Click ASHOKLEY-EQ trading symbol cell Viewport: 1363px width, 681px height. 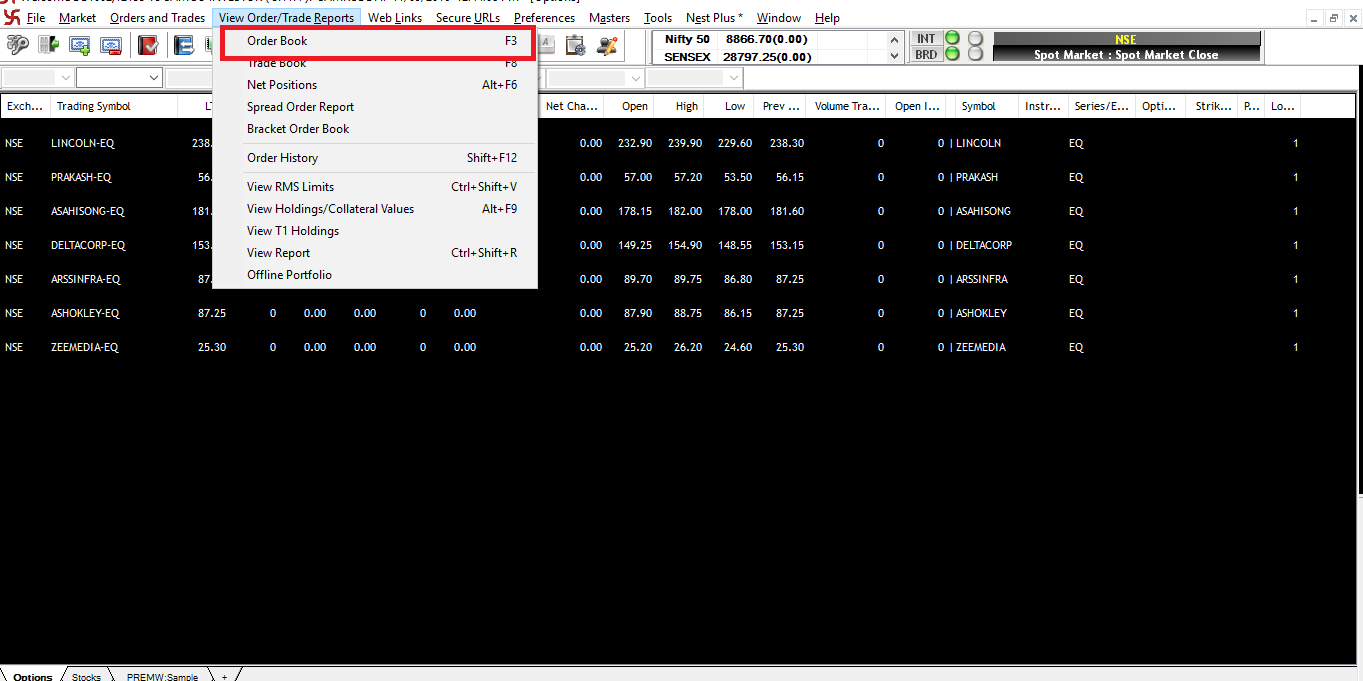click(x=85, y=313)
